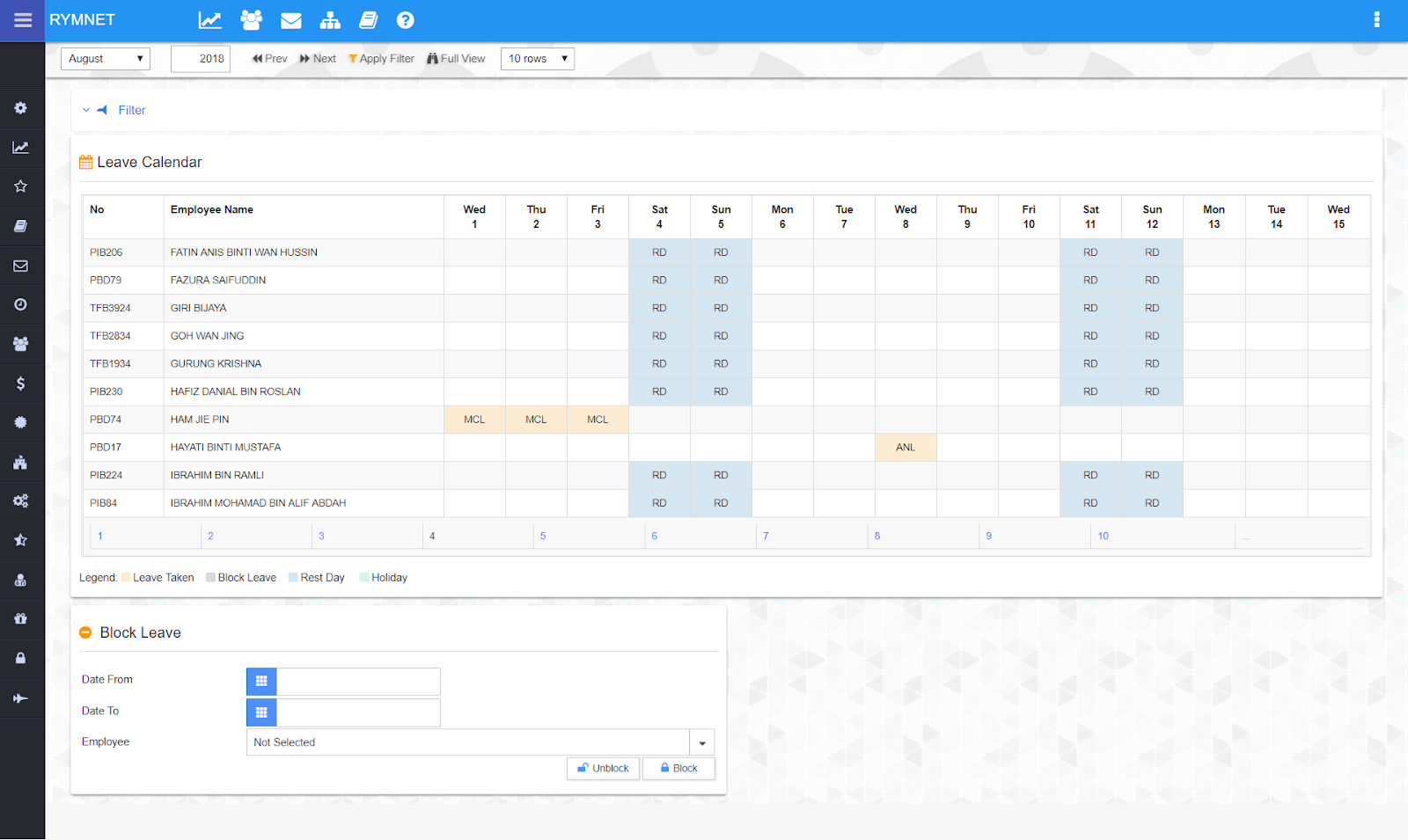Go to page 5 of the calendar
Viewport: 1408px width, 840px height.
point(543,536)
